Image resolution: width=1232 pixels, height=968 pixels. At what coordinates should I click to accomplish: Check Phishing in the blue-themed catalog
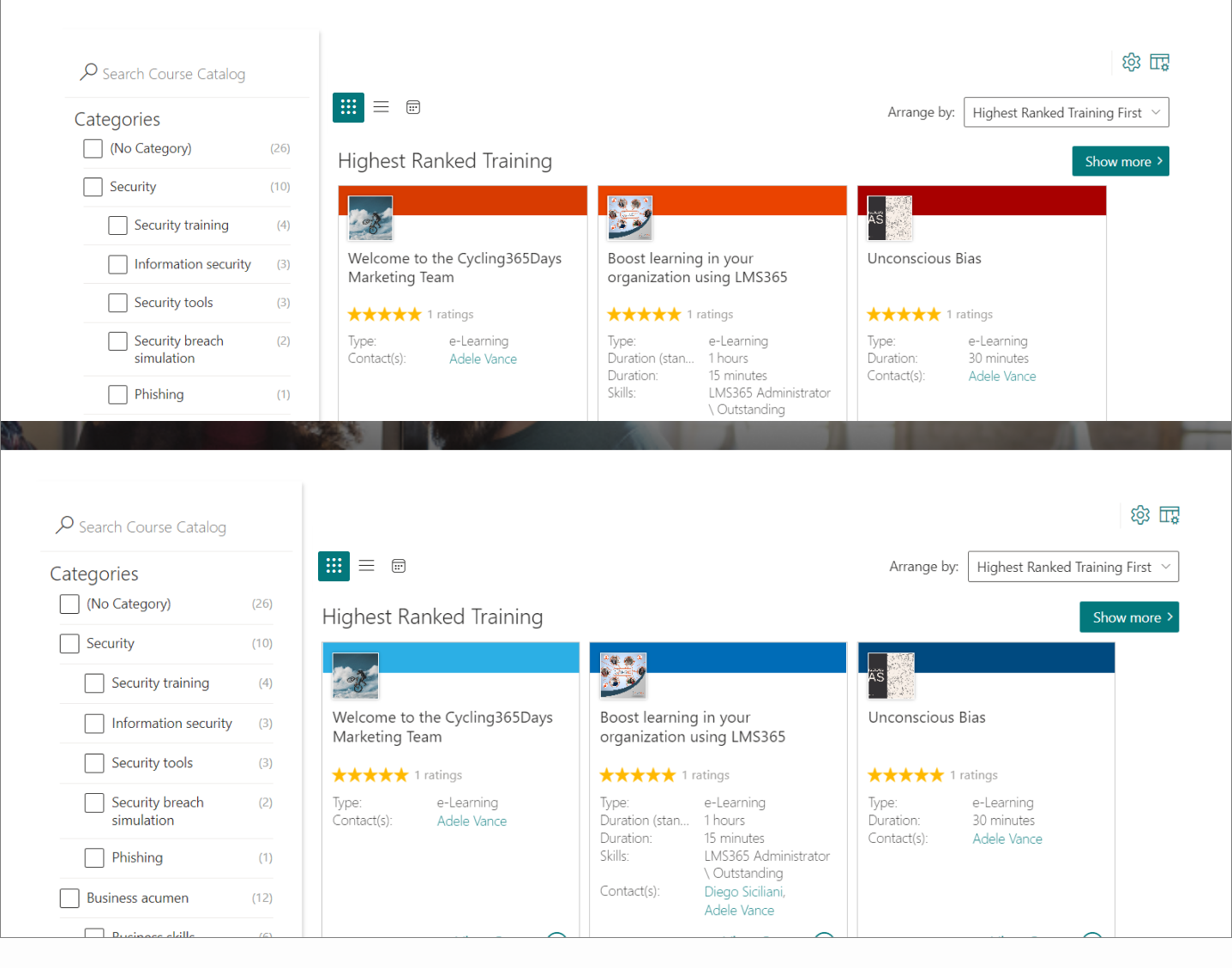(x=94, y=857)
